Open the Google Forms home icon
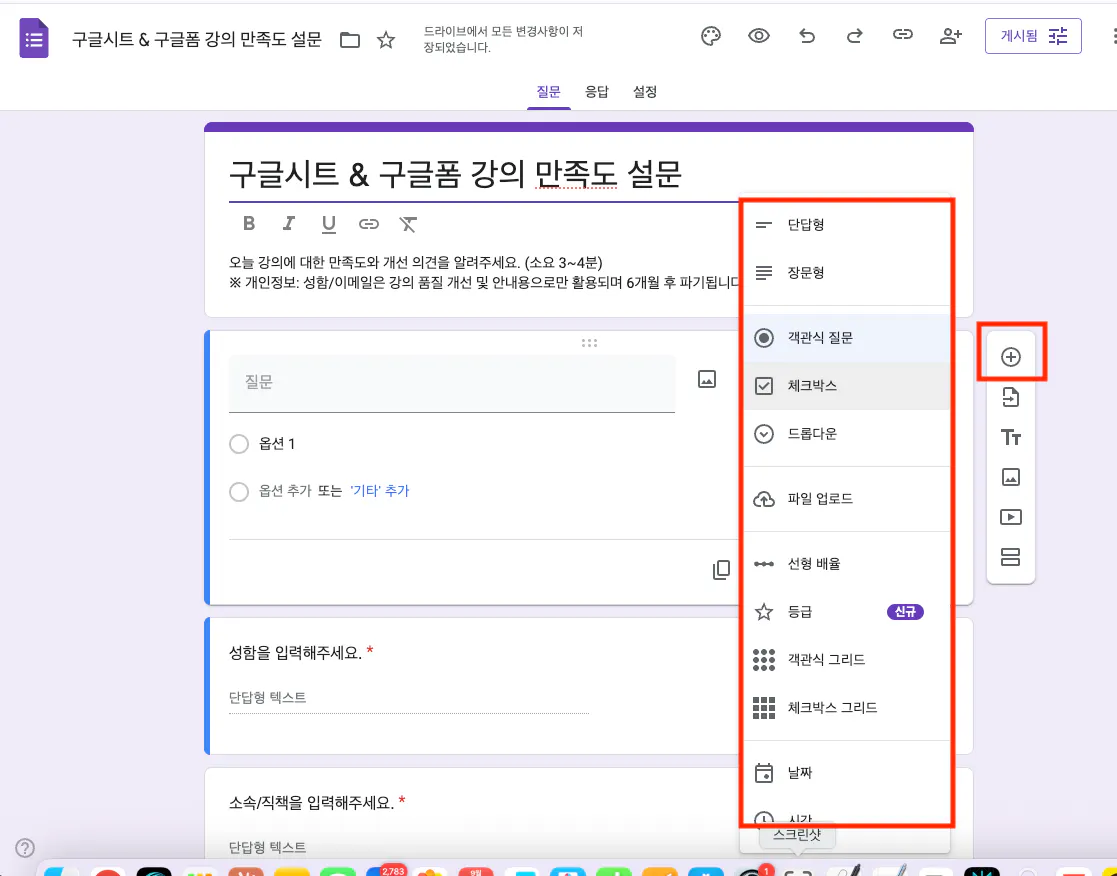This screenshot has width=1117, height=876. click(x=33, y=38)
